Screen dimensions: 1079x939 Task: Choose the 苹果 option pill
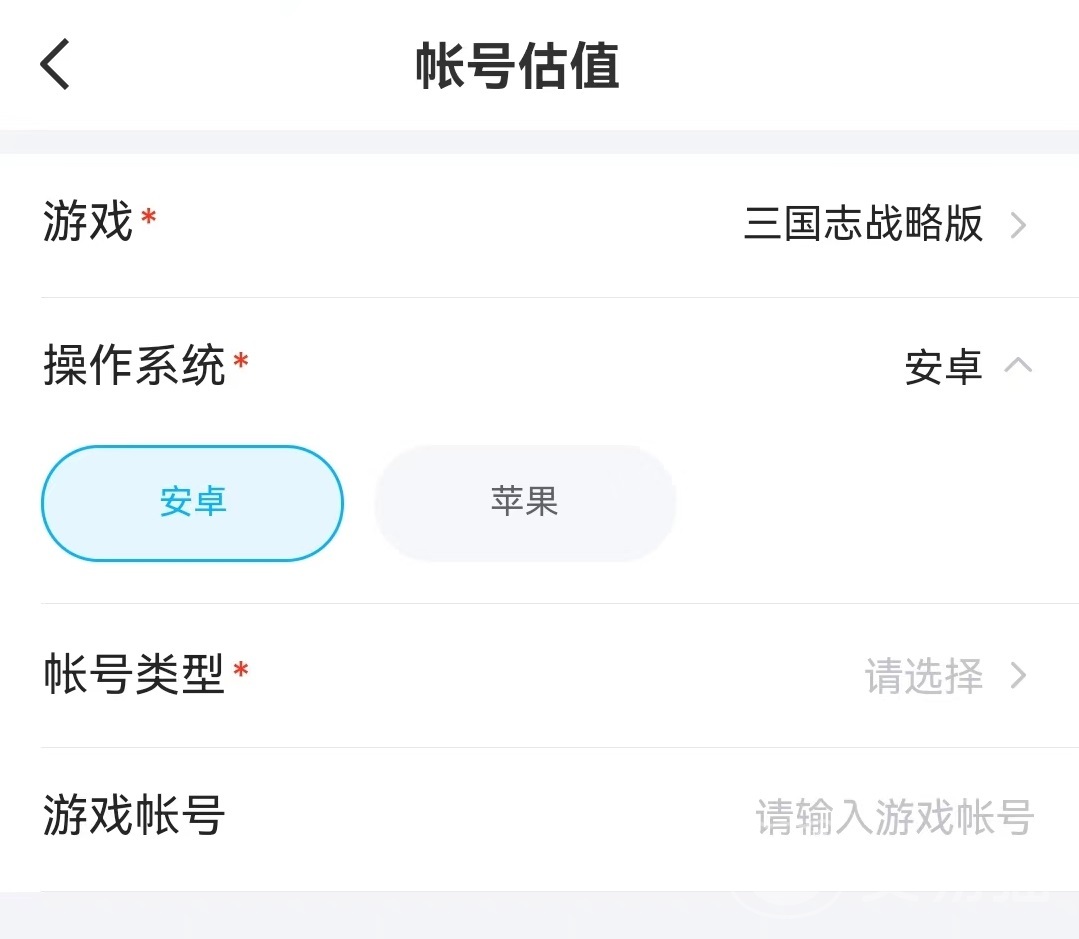525,503
